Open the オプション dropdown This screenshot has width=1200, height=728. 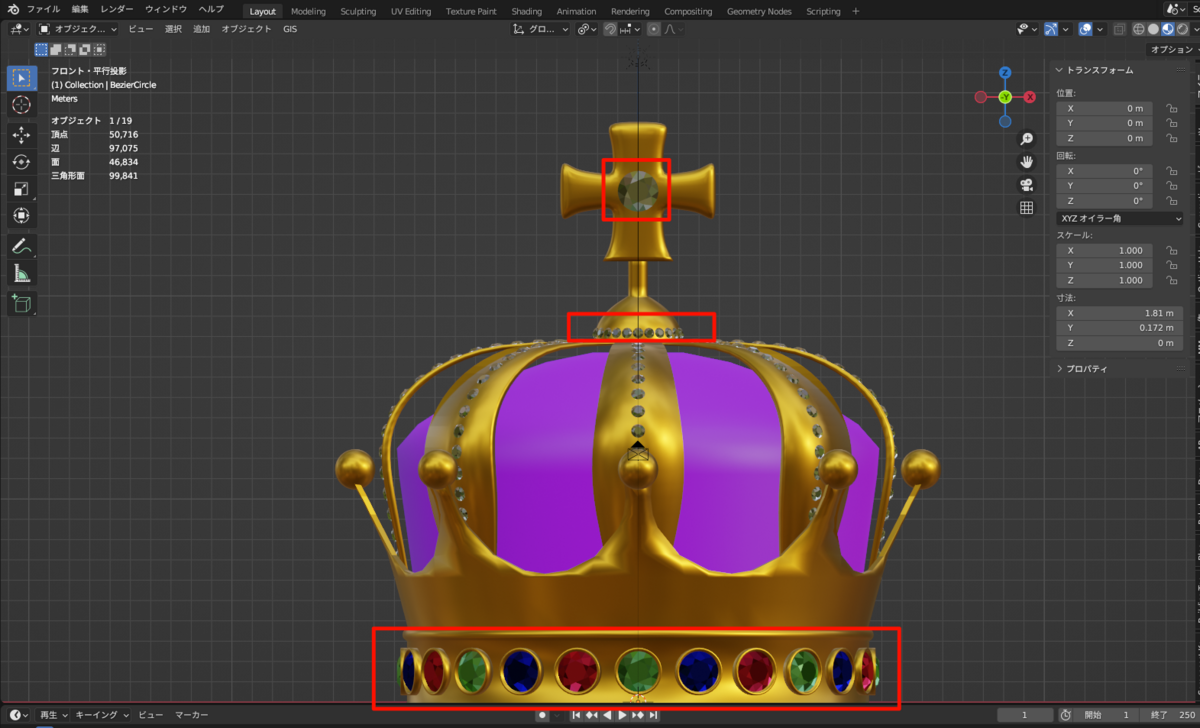tap(1171, 49)
